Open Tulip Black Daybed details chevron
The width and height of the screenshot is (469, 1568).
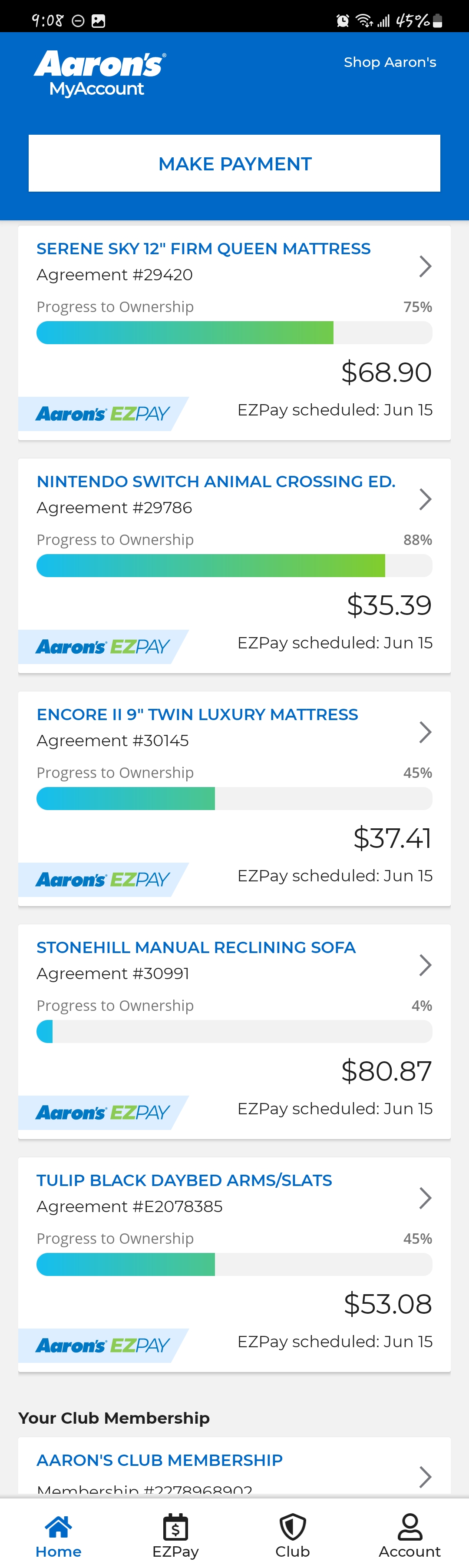click(x=425, y=1197)
